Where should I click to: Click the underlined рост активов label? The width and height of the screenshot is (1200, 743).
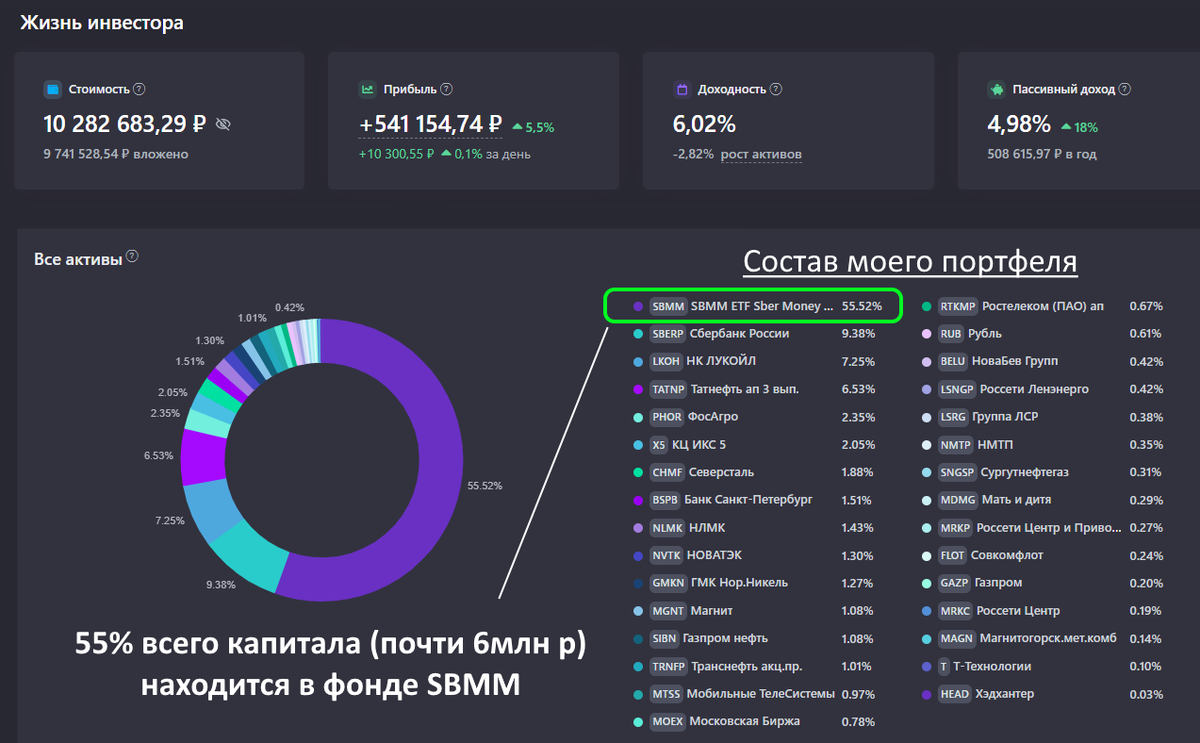coord(760,154)
